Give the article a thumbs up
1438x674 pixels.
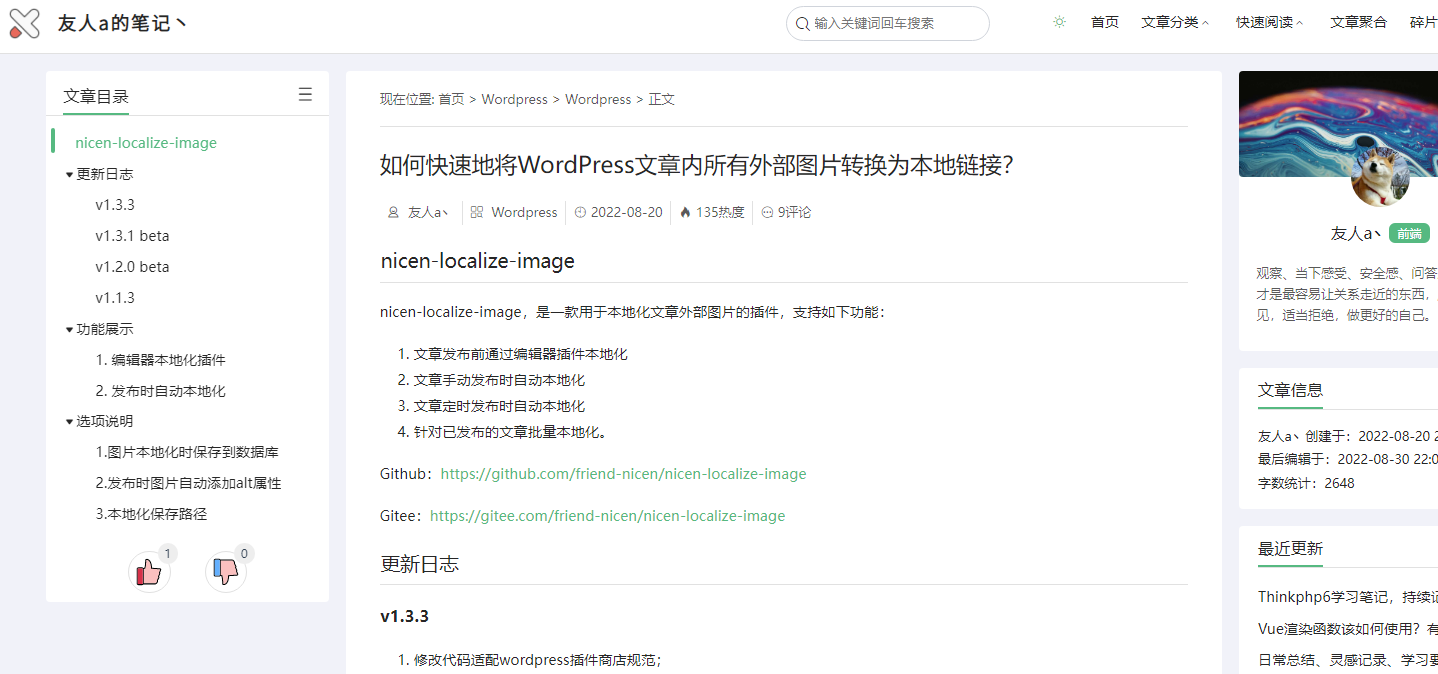[149, 570]
